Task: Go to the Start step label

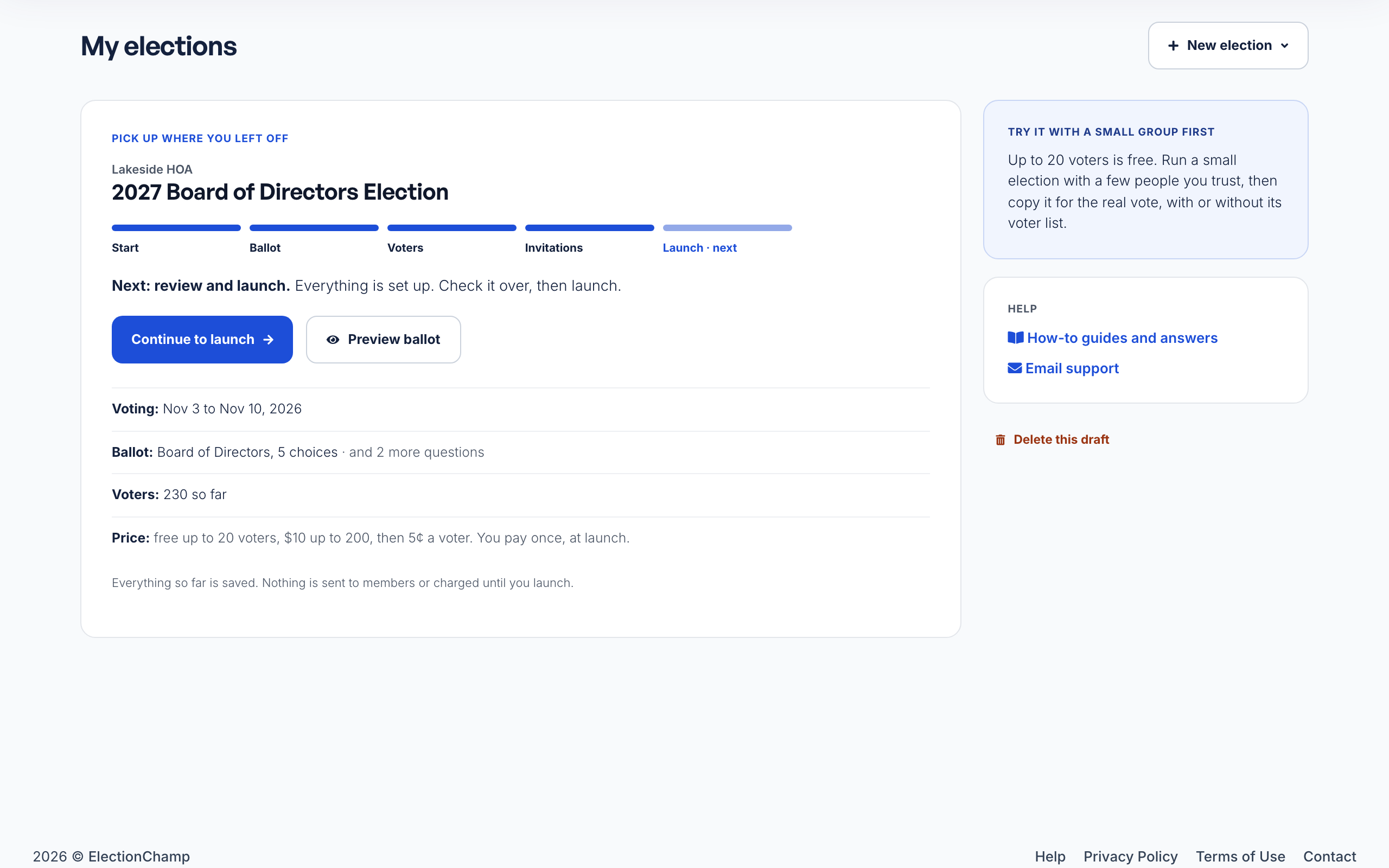Action: click(125, 247)
